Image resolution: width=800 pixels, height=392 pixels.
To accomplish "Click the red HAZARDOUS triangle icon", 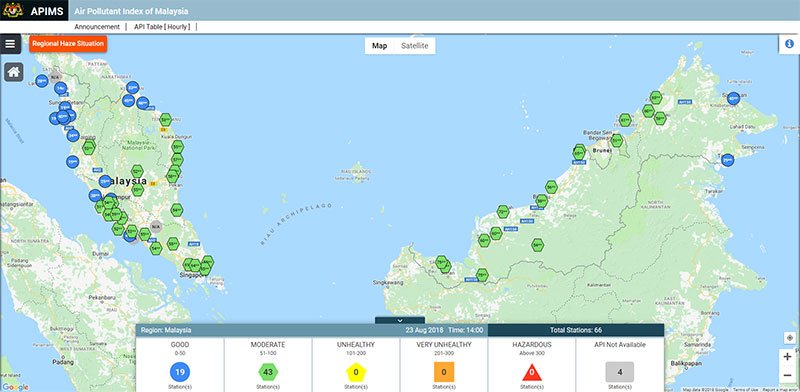I will (x=532, y=373).
